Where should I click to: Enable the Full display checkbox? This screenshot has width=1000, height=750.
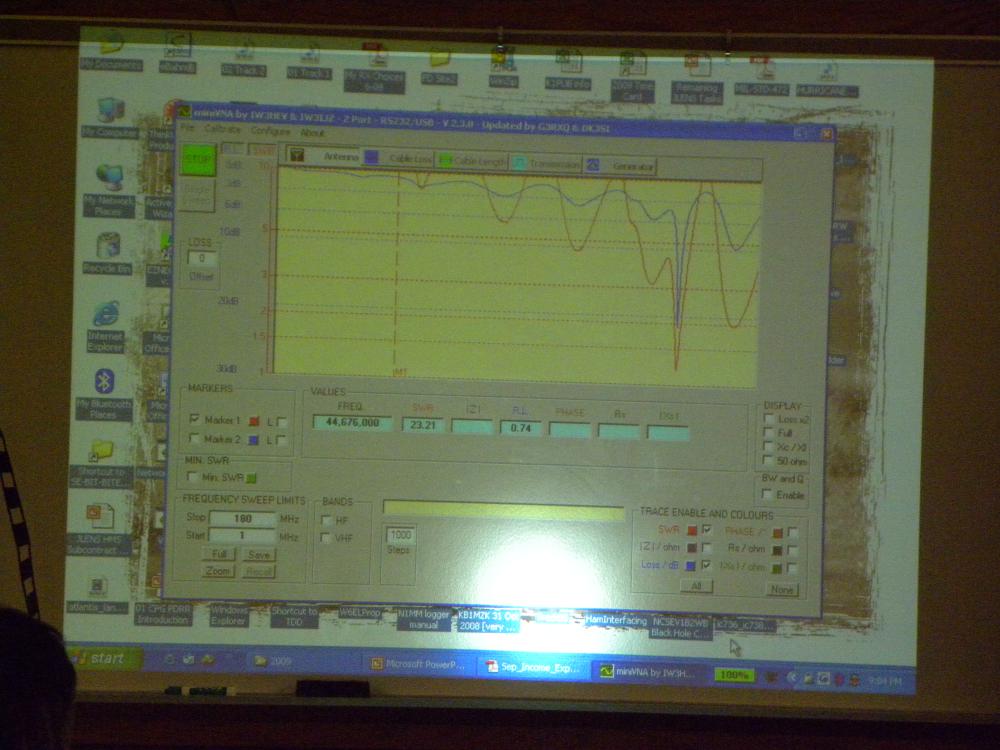pos(769,433)
